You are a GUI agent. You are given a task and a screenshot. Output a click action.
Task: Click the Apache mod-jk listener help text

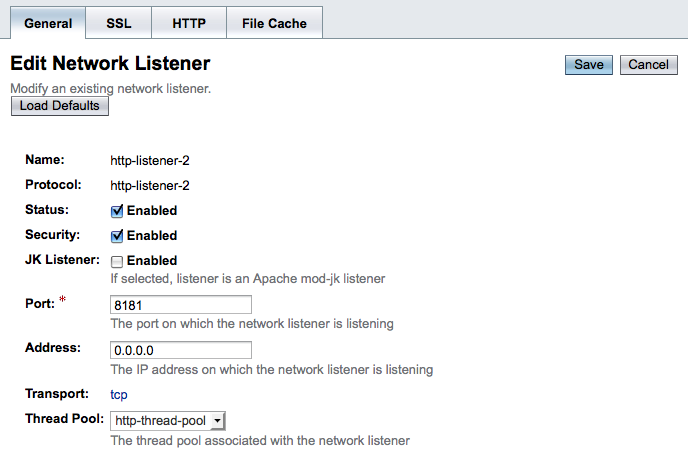pyautogui.click(x=247, y=279)
